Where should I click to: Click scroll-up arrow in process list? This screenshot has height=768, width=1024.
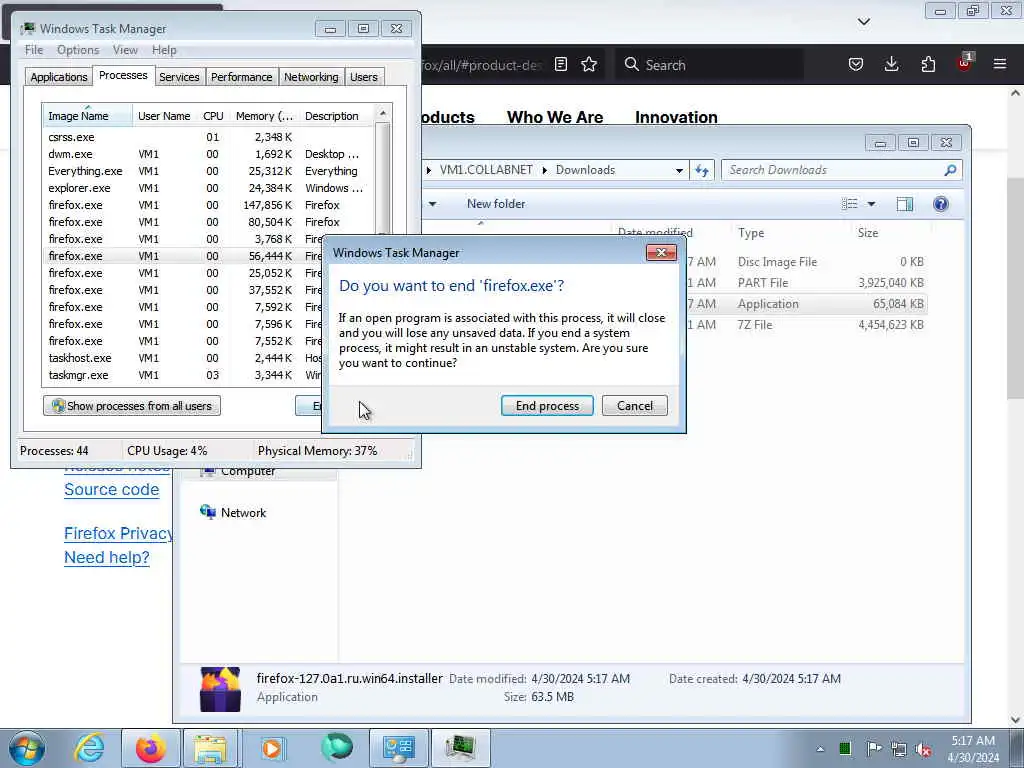[383, 113]
